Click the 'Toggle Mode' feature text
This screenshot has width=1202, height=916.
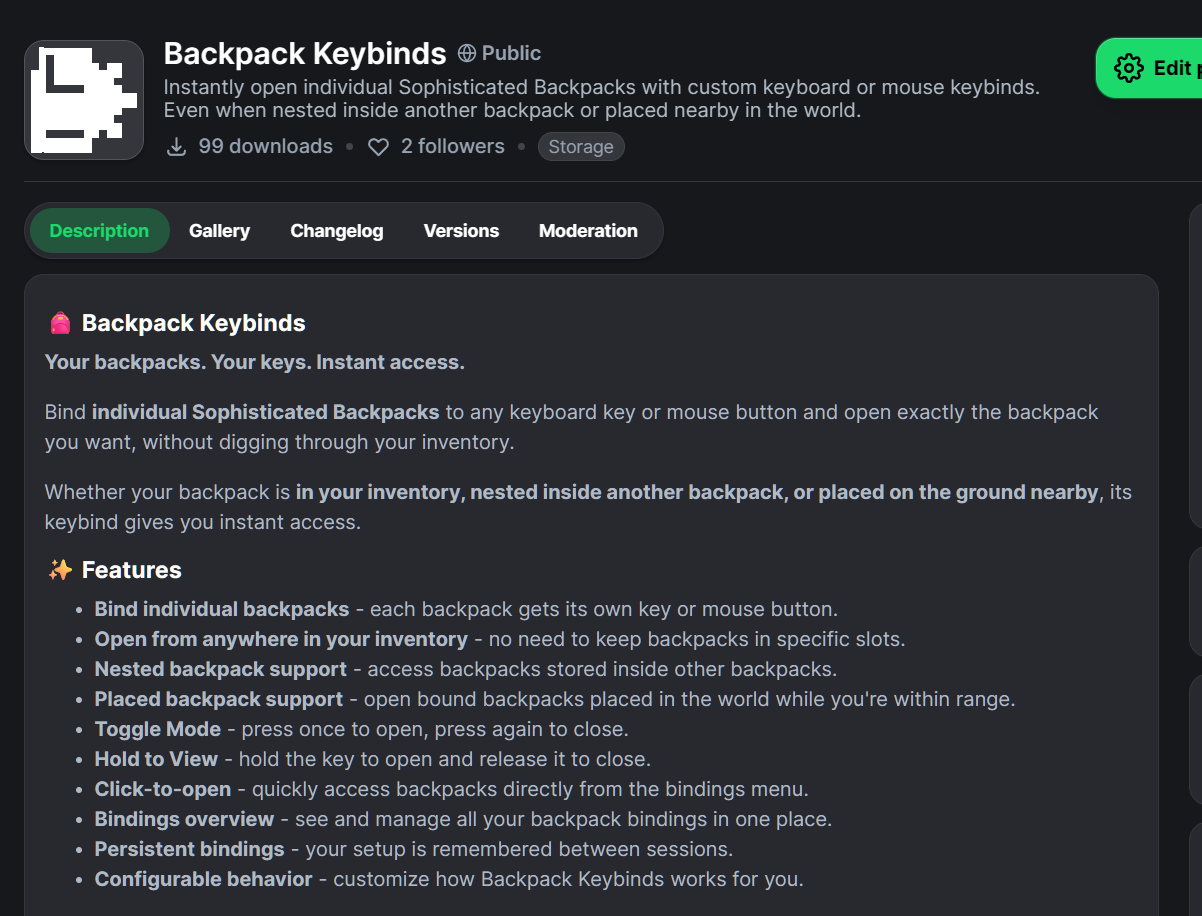coord(158,729)
